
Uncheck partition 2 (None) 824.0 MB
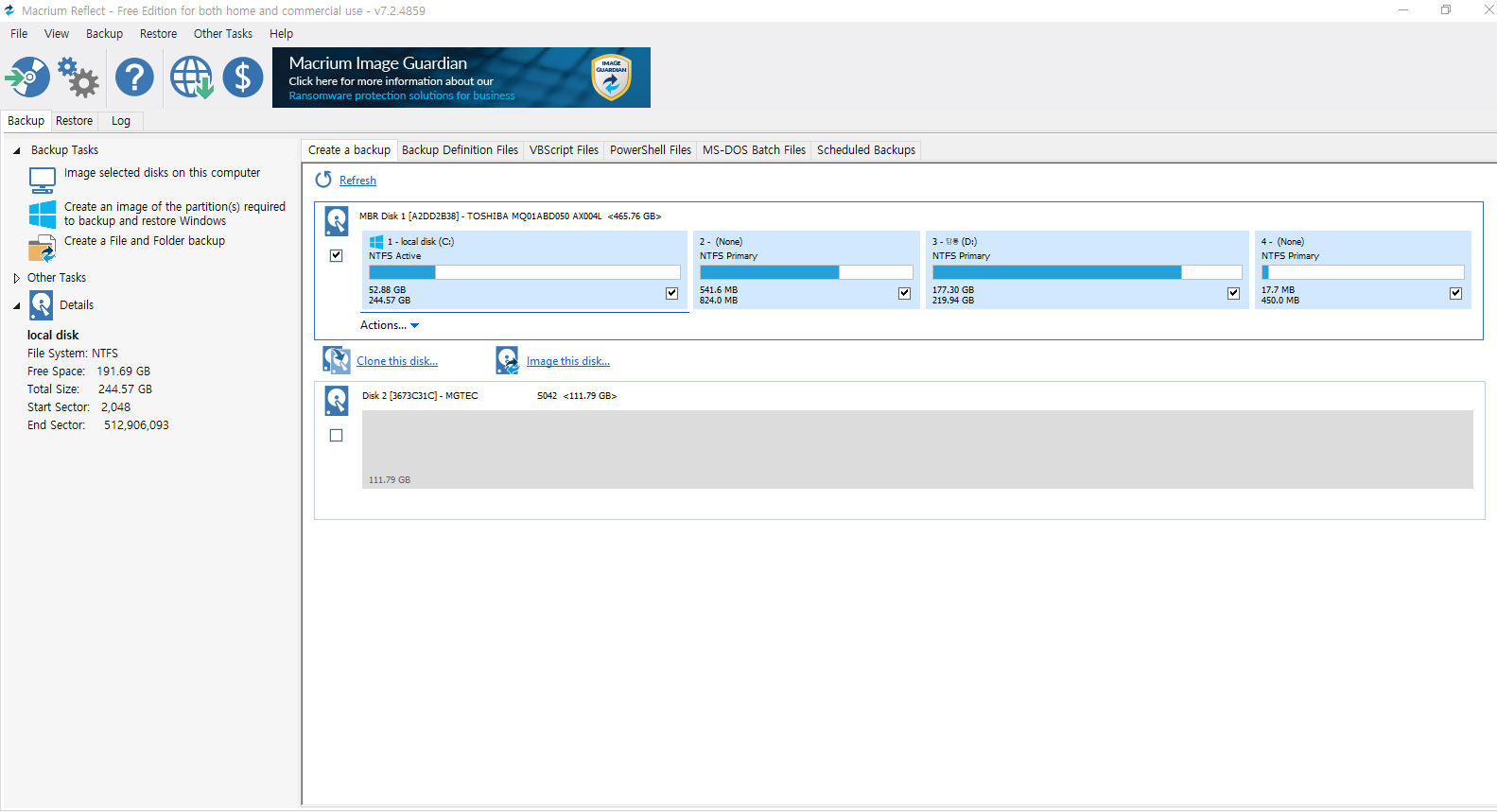click(x=905, y=293)
